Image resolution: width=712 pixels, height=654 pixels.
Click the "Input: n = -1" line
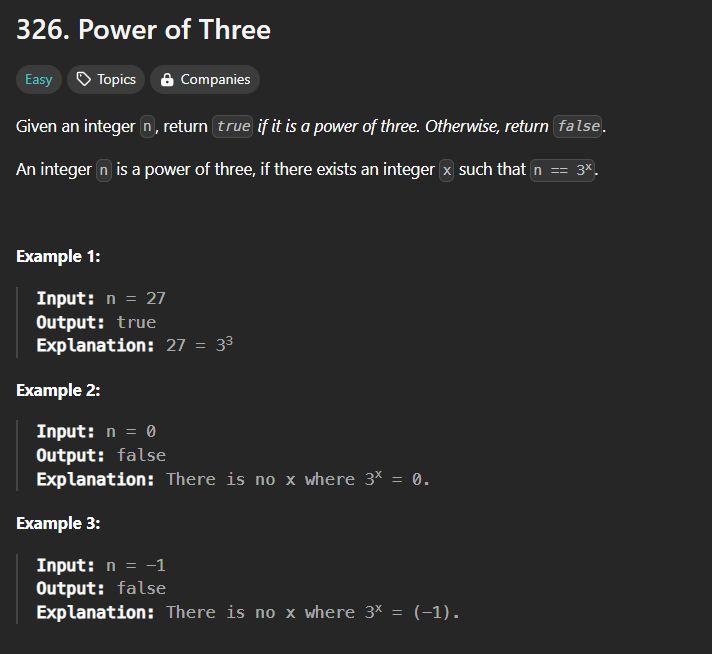tap(101, 565)
